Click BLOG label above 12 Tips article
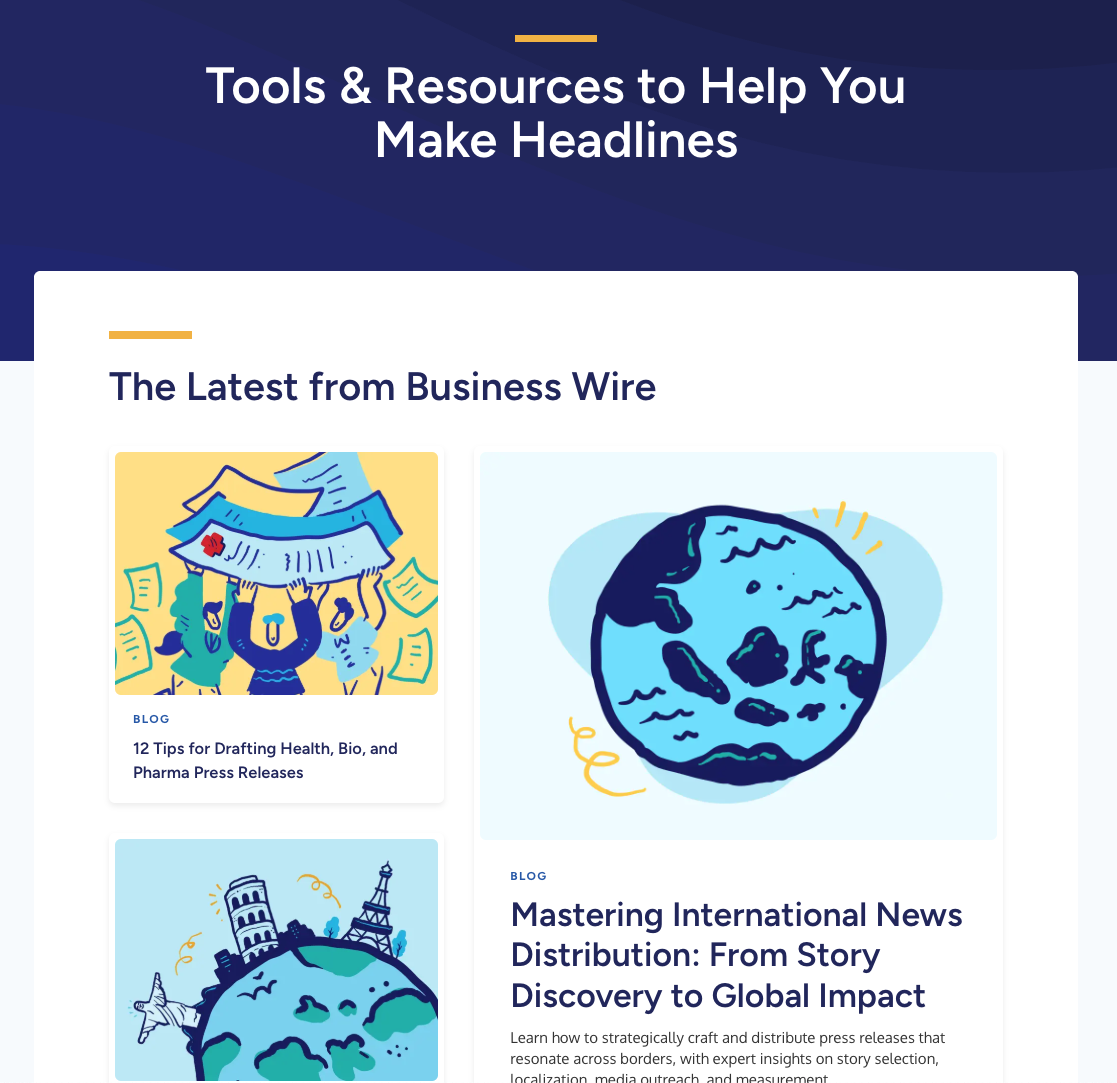This screenshot has width=1117, height=1083. pos(151,719)
